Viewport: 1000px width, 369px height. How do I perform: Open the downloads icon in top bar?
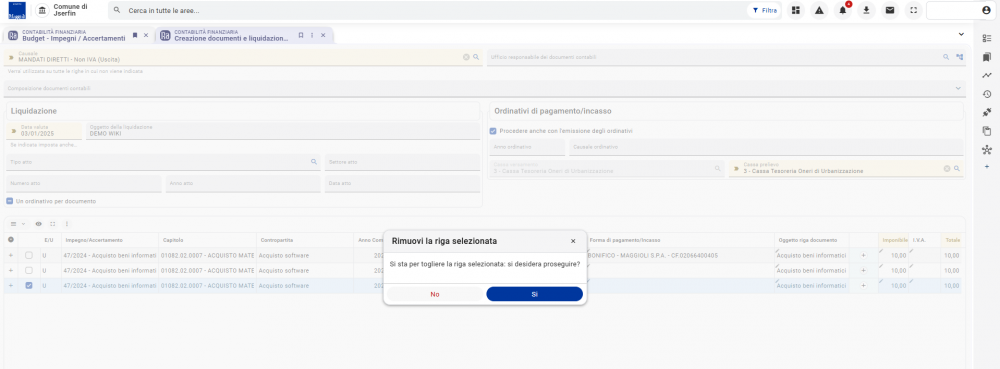(x=866, y=10)
